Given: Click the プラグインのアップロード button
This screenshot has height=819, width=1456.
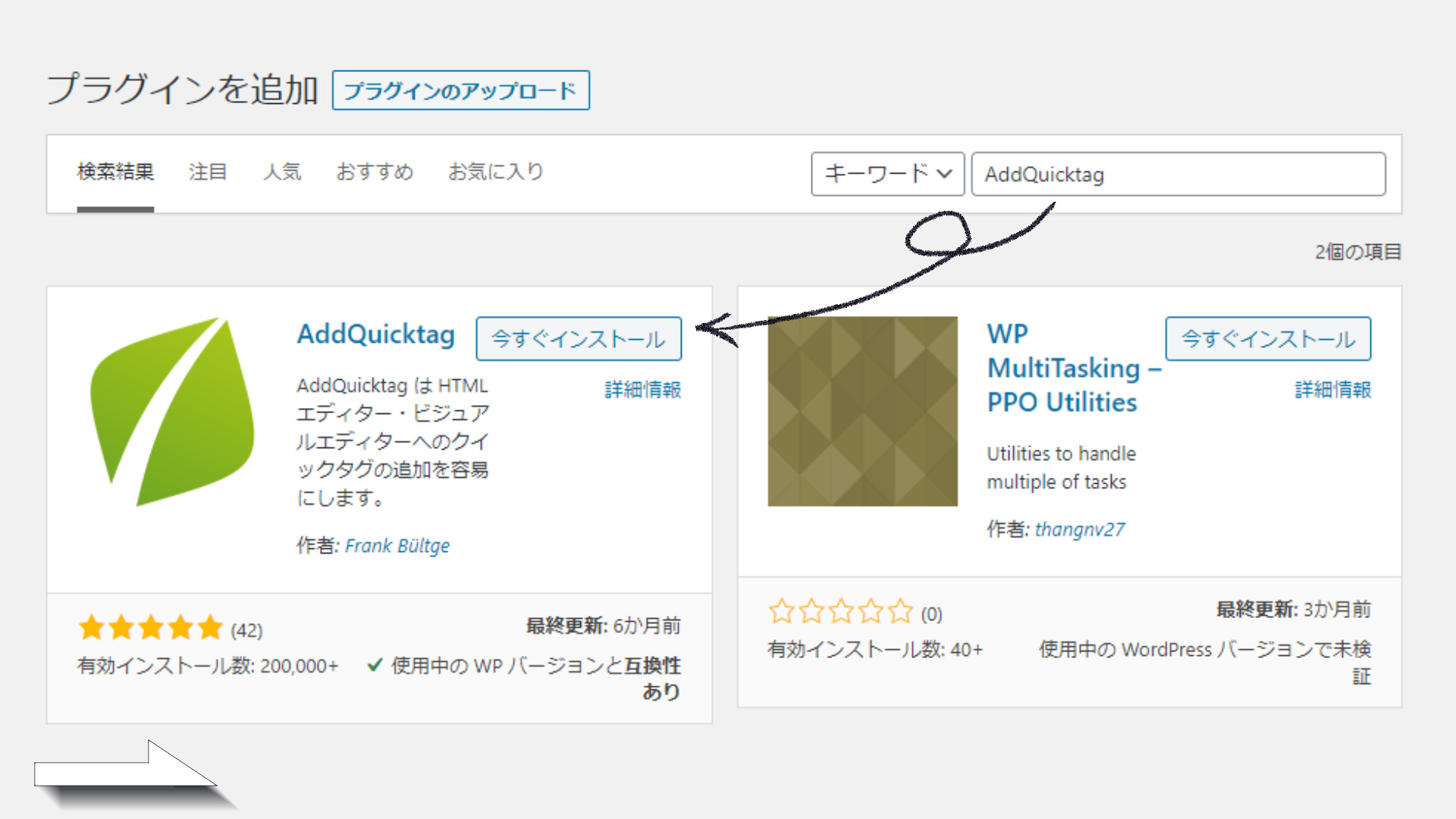Looking at the screenshot, I should [x=460, y=91].
